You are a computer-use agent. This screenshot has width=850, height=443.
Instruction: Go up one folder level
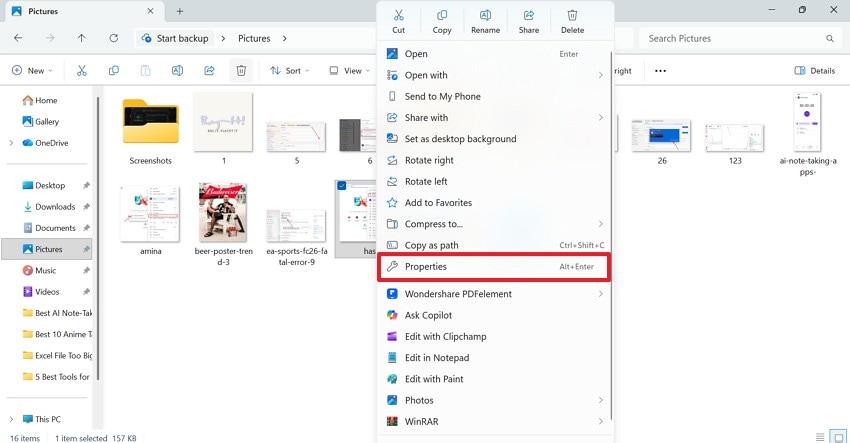(x=81, y=38)
